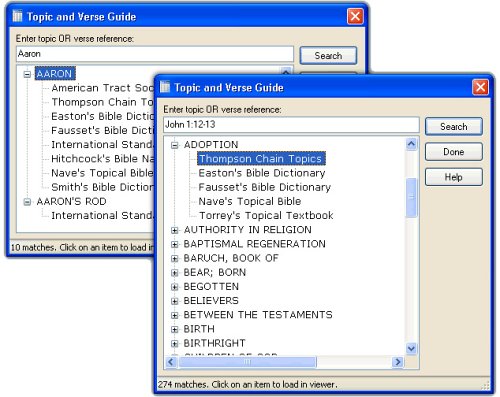Open Fausset's Bible Dictionary under ADOPTION
Viewport: 500px width, 397px height.
point(264,187)
